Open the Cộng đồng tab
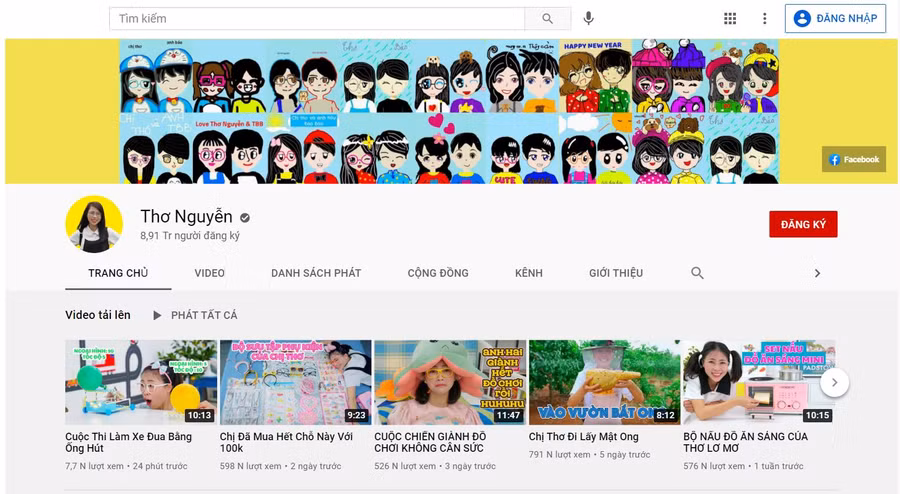 [438, 273]
